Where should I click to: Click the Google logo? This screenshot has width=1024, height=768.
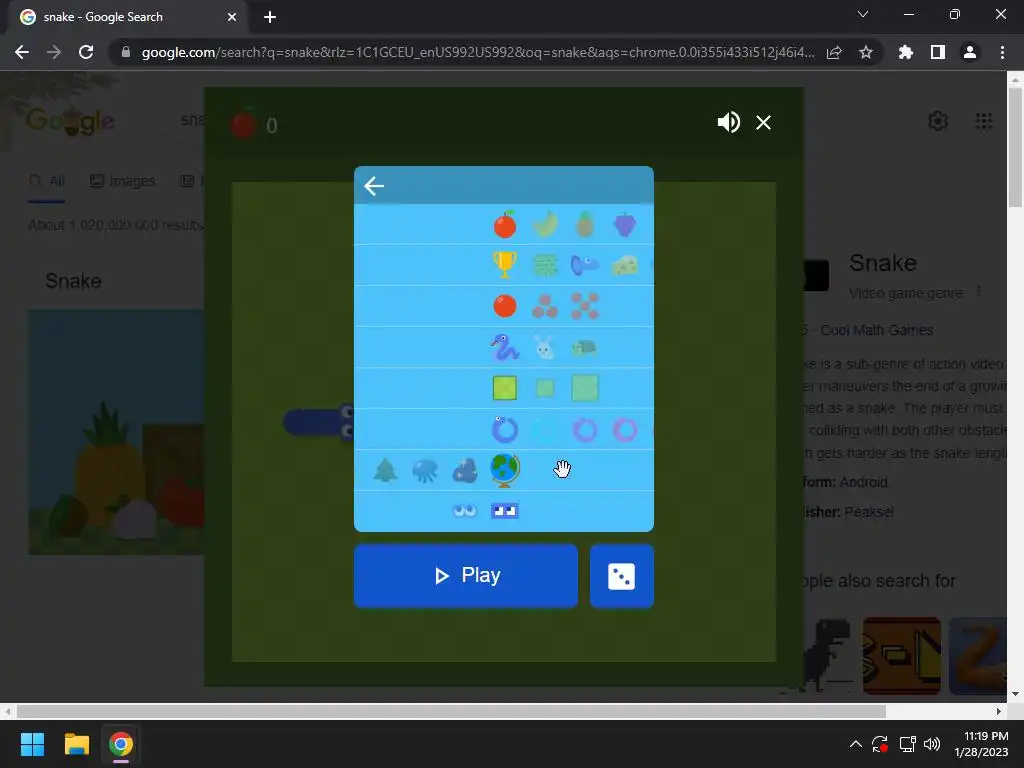pos(70,120)
